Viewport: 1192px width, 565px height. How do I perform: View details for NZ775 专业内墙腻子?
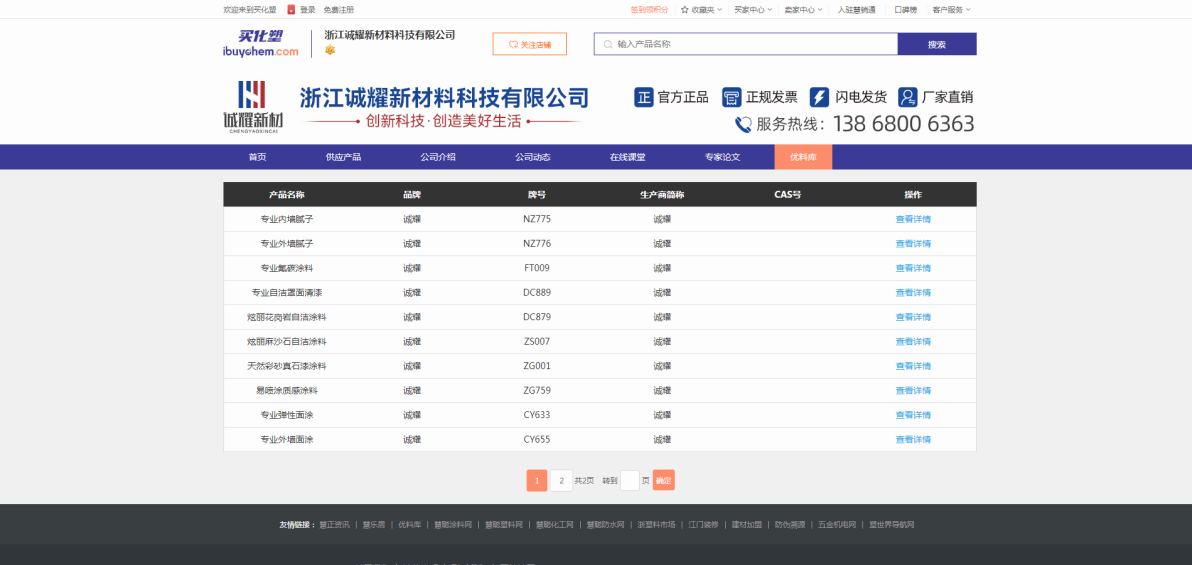913,219
